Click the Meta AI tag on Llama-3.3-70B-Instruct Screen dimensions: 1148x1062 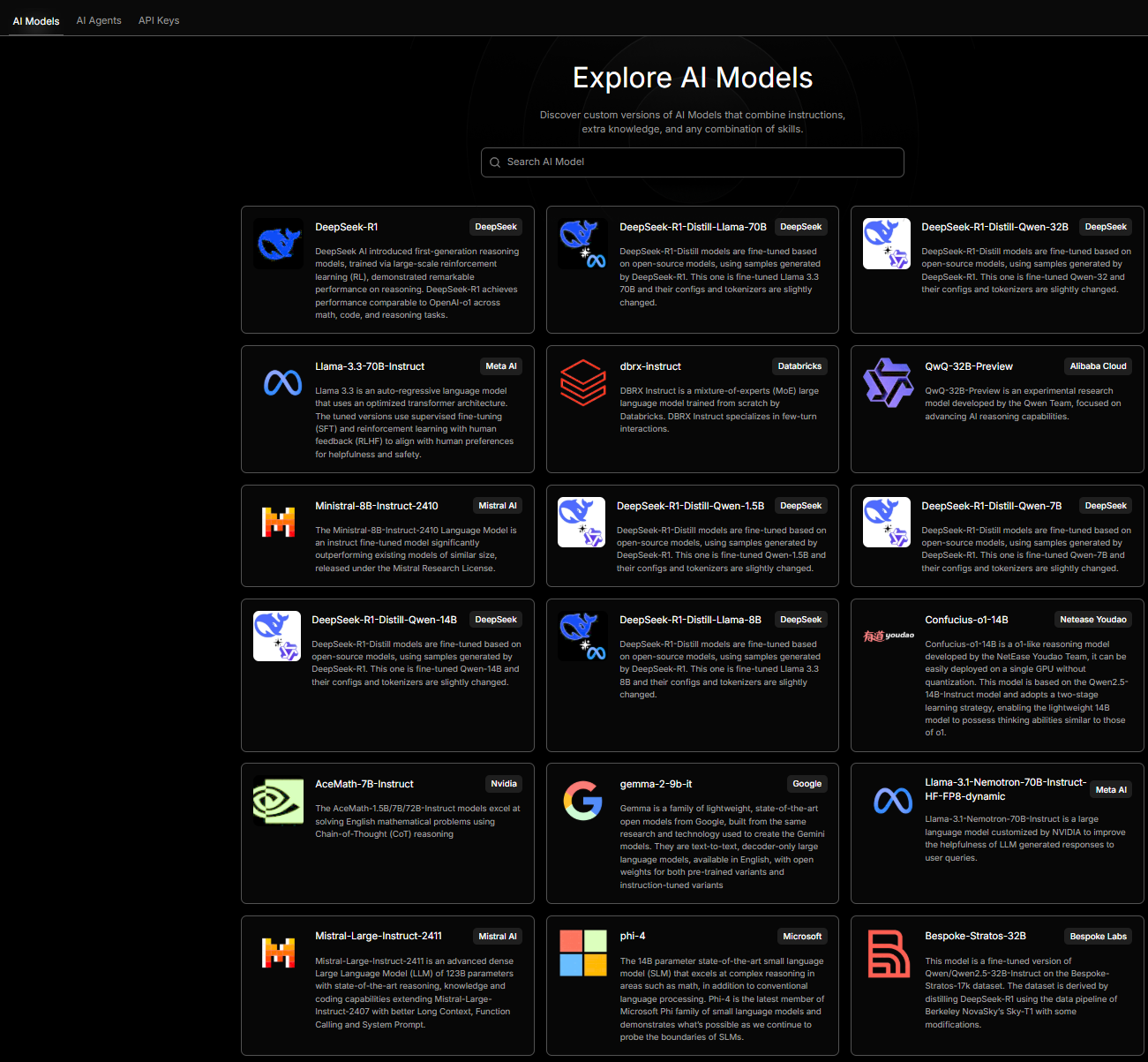click(501, 366)
